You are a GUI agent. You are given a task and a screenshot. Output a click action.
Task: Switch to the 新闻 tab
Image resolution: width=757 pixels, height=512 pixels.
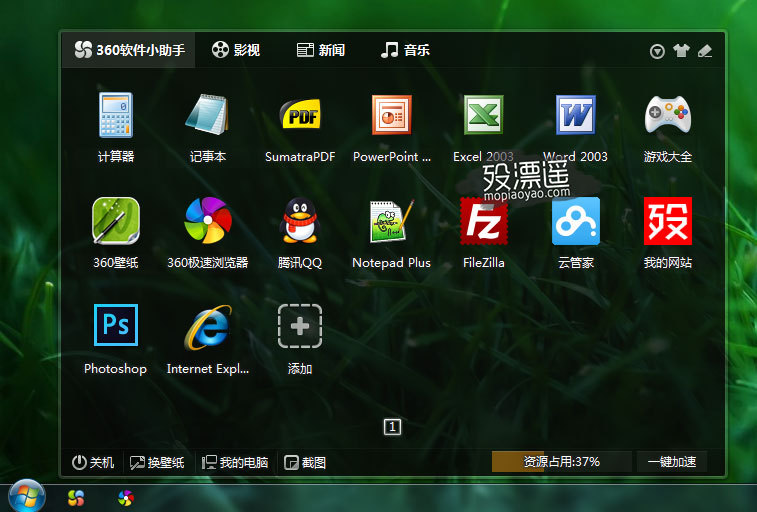coord(321,50)
